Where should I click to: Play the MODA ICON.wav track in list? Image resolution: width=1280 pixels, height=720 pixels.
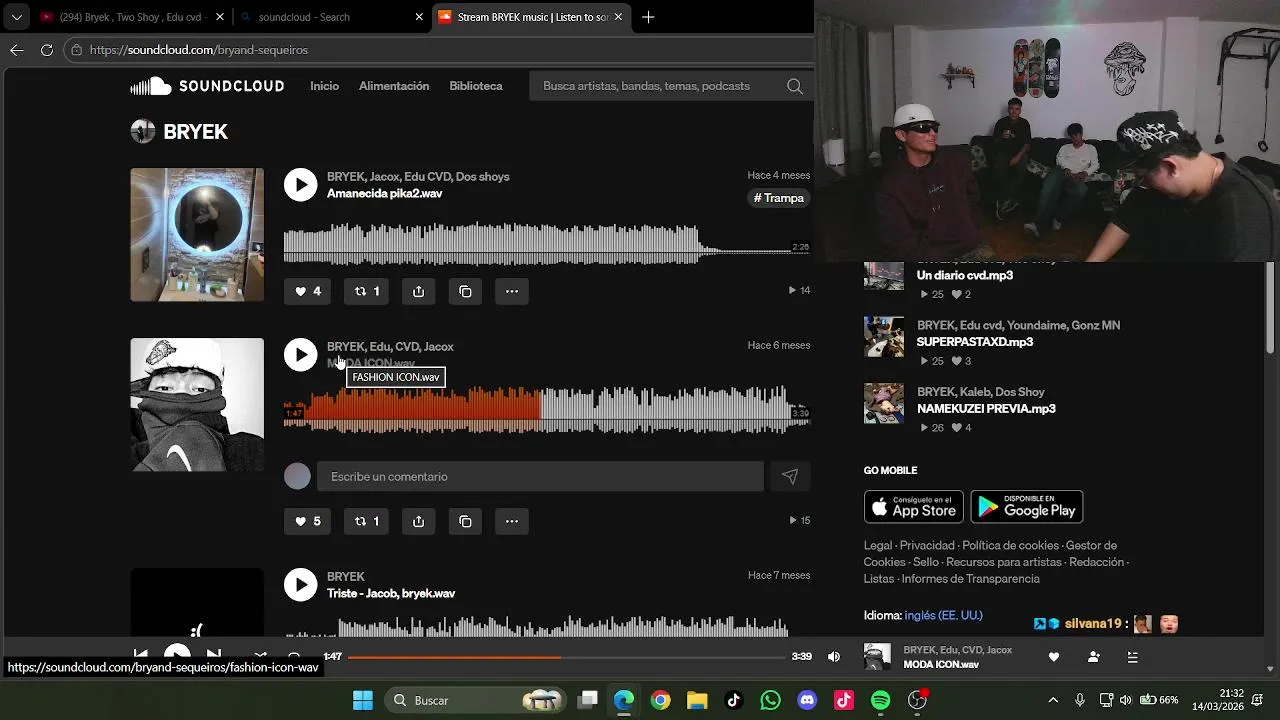300,354
